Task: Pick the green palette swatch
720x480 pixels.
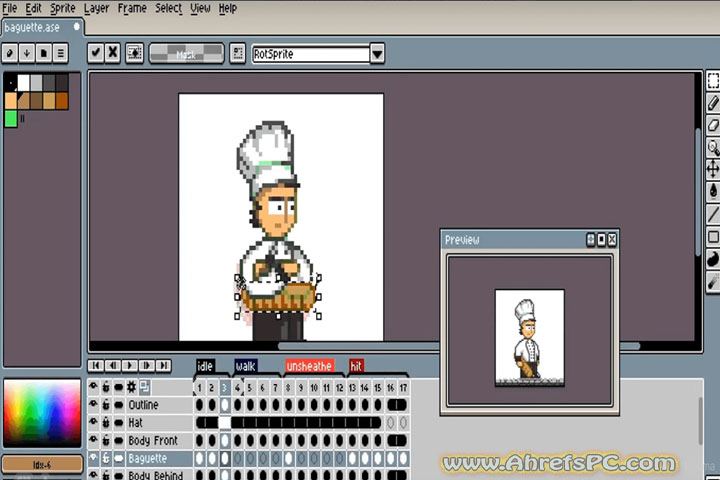Action: click(x=11, y=119)
